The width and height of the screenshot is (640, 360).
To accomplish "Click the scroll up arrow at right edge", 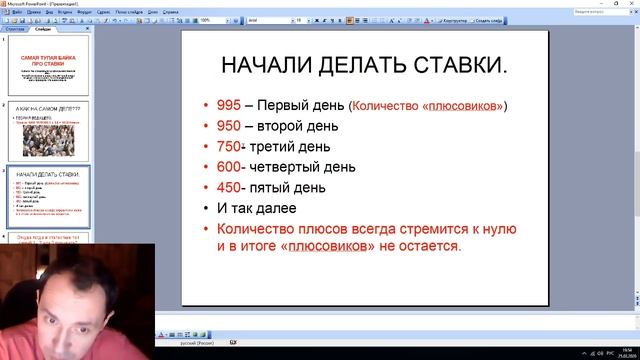I will 637,28.
